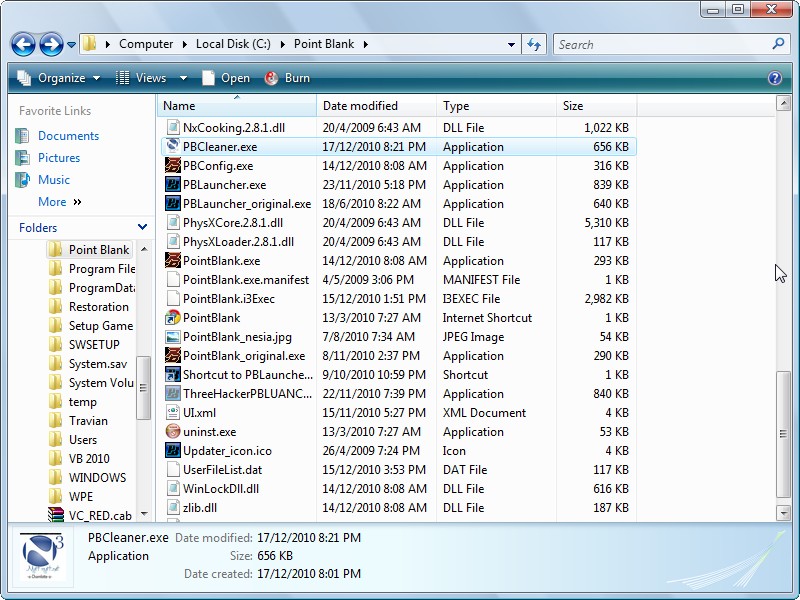Click file list scrollbar up arrow
The width and height of the screenshot is (800, 600).
click(783, 104)
